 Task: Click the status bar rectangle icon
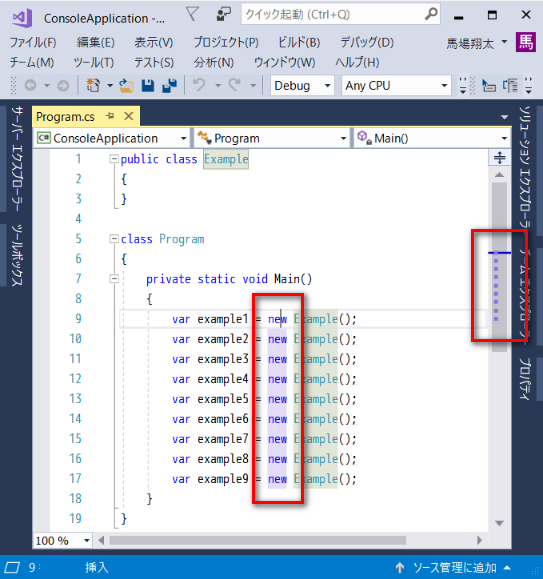point(12,567)
